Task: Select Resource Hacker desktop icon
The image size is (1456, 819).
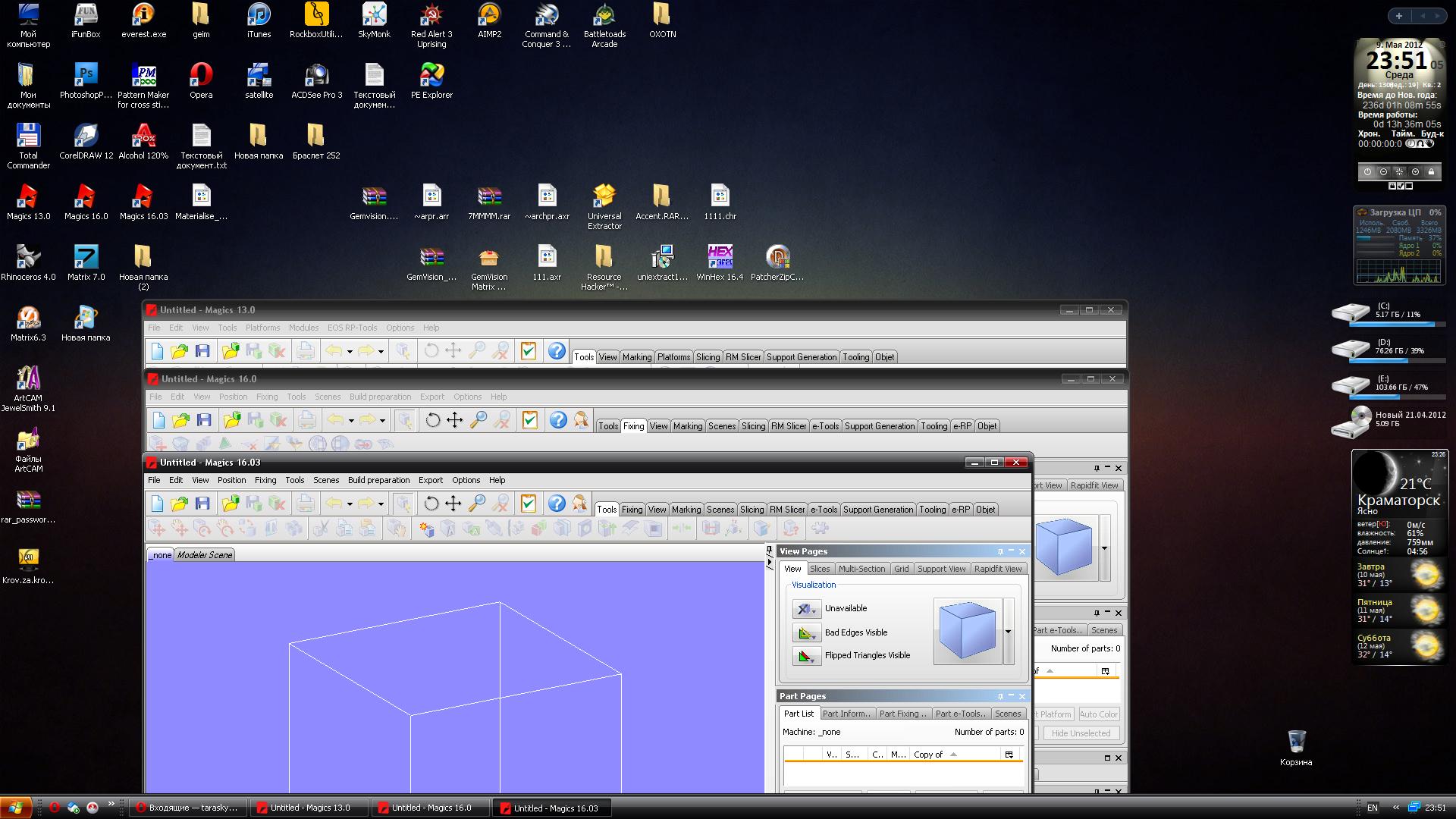Action: coord(604,268)
